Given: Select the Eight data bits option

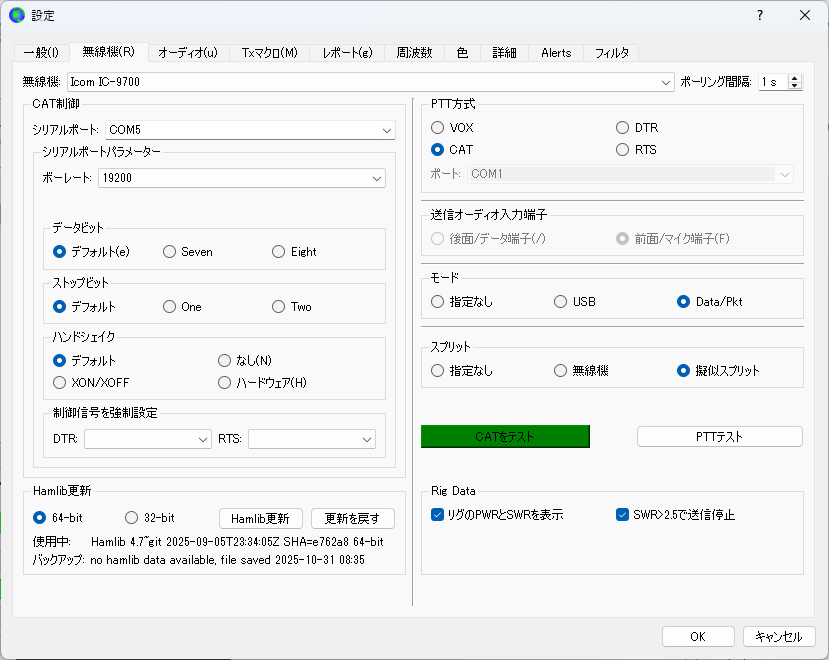Looking at the screenshot, I should 294,252.
